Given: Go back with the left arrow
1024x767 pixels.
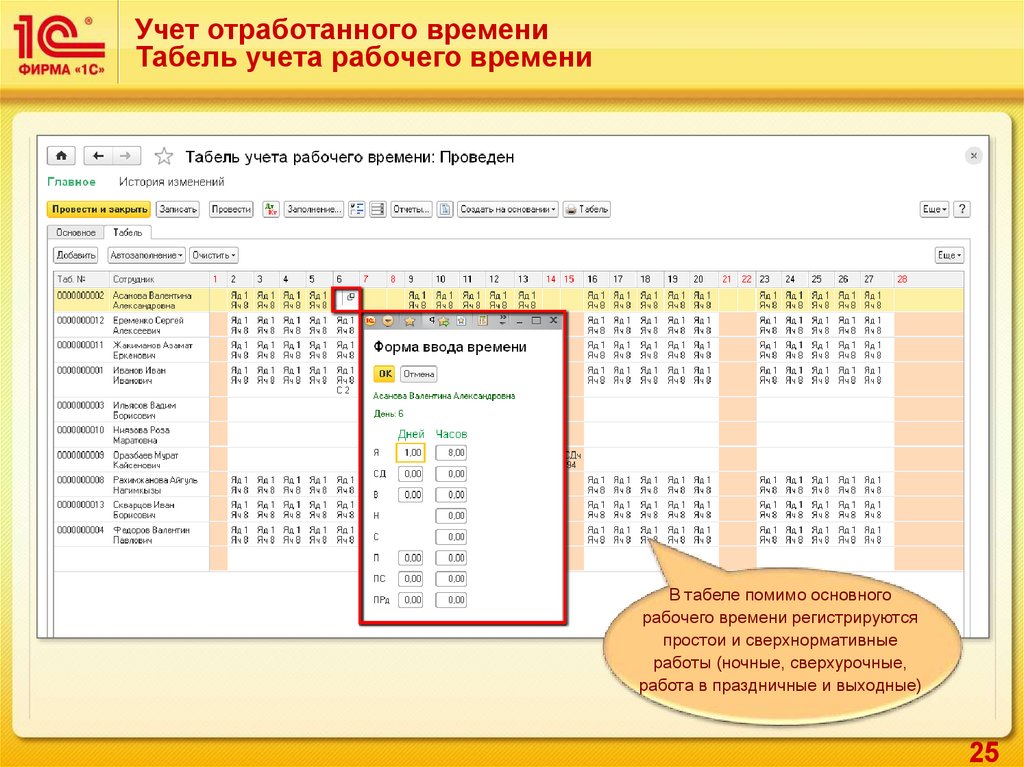Looking at the screenshot, I should point(97,156).
